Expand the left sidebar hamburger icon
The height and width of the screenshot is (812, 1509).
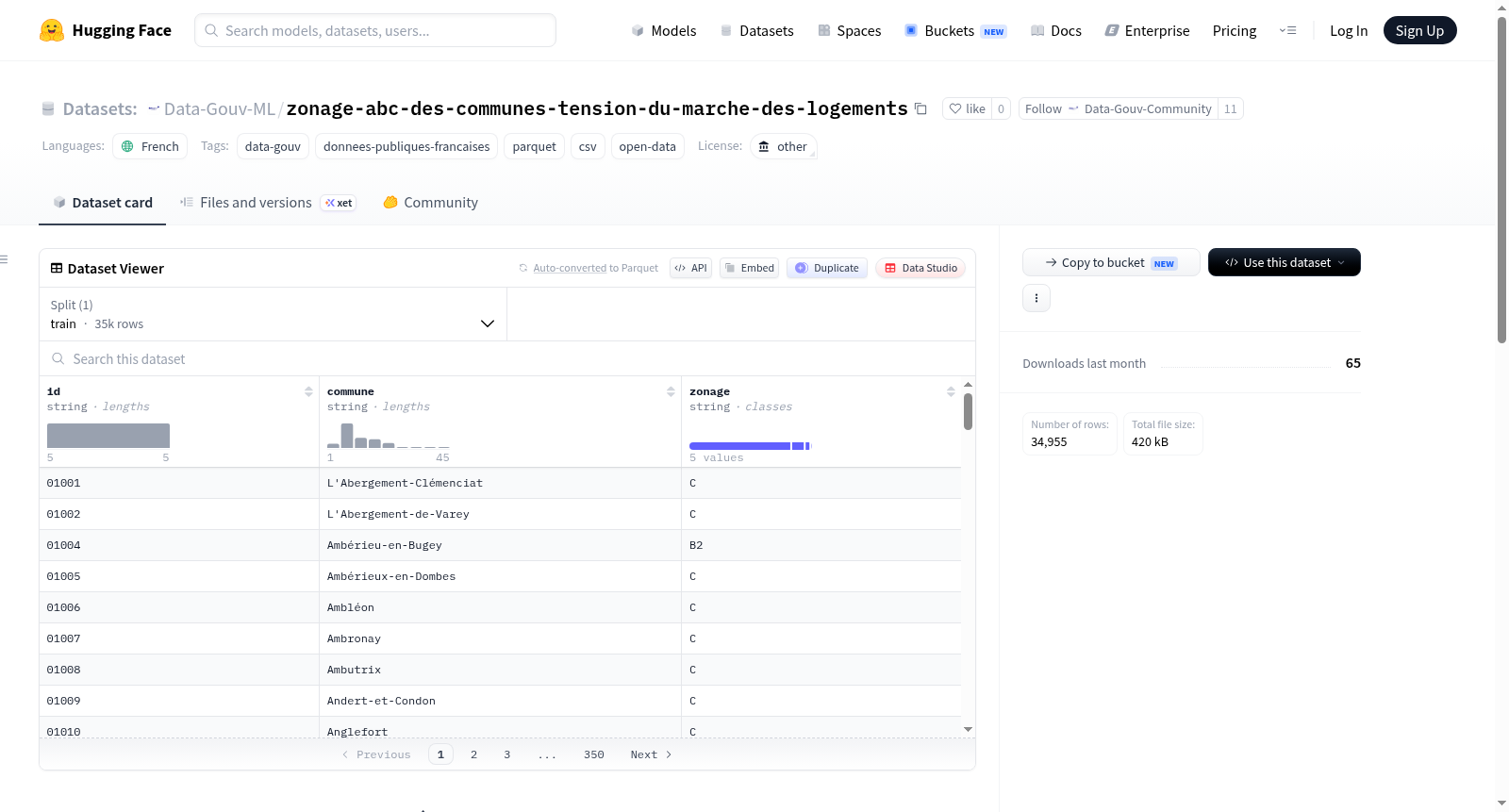(4, 259)
